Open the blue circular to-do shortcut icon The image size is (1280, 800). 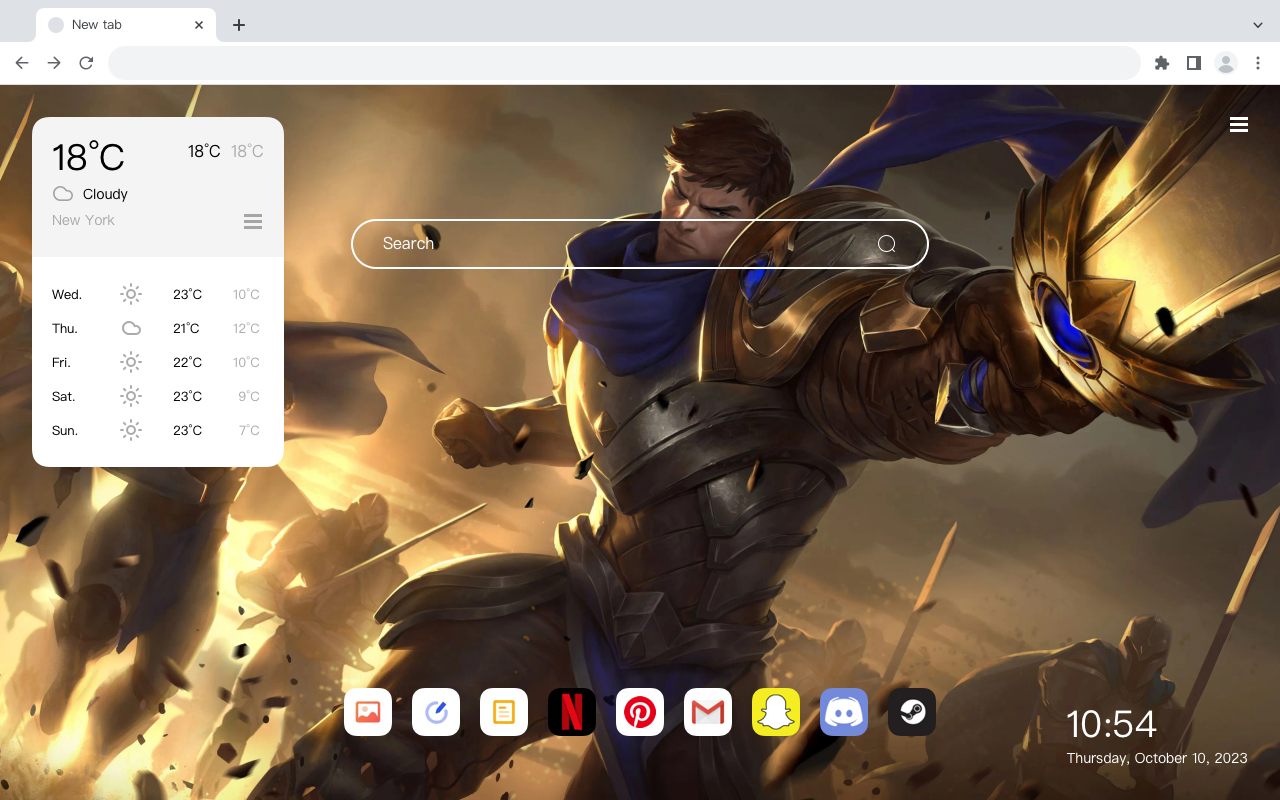pyautogui.click(x=436, y=712)
